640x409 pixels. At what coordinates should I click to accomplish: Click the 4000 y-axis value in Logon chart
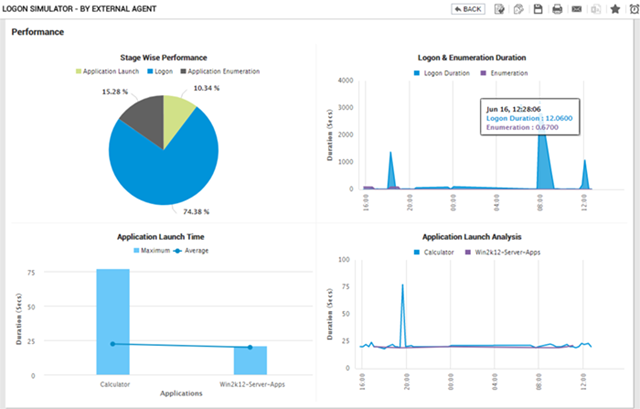(x=345, y=80)
